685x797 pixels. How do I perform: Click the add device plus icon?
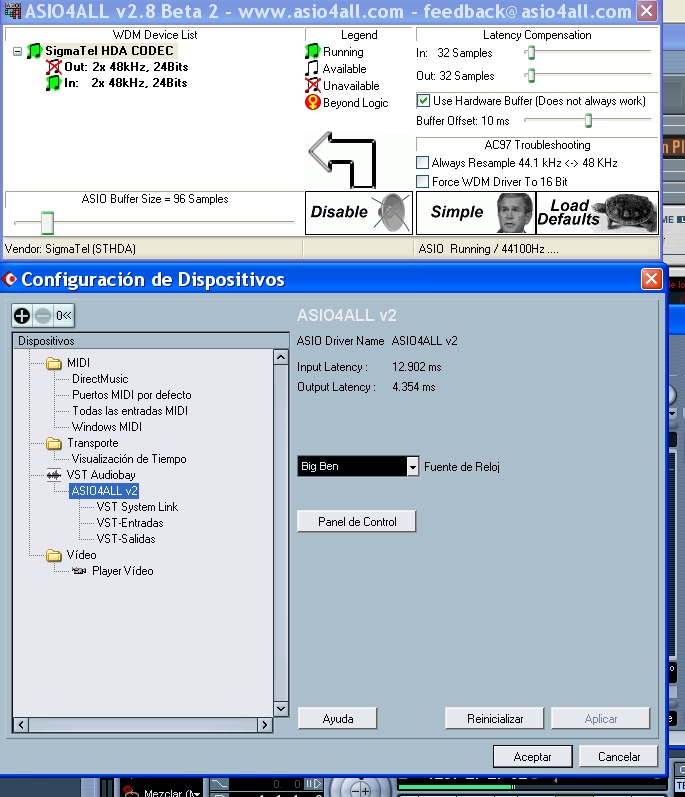coord(22,316)
